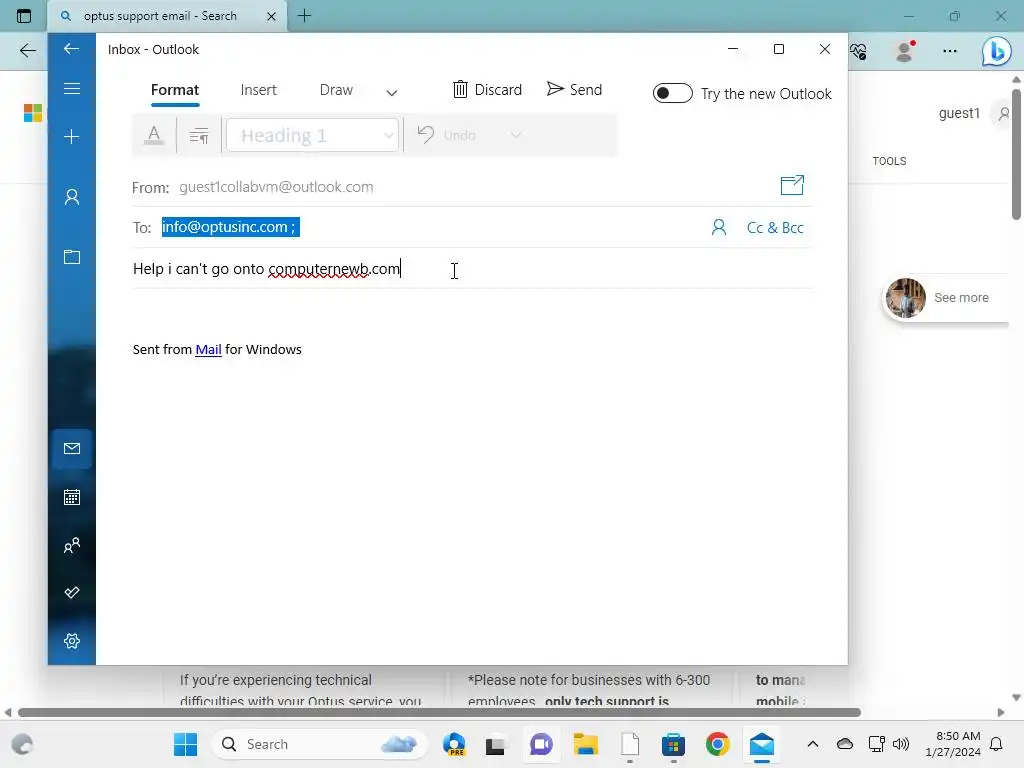Open browser essentials heart icon
This screenshot has width=1024, height=768.
(858, 51)
